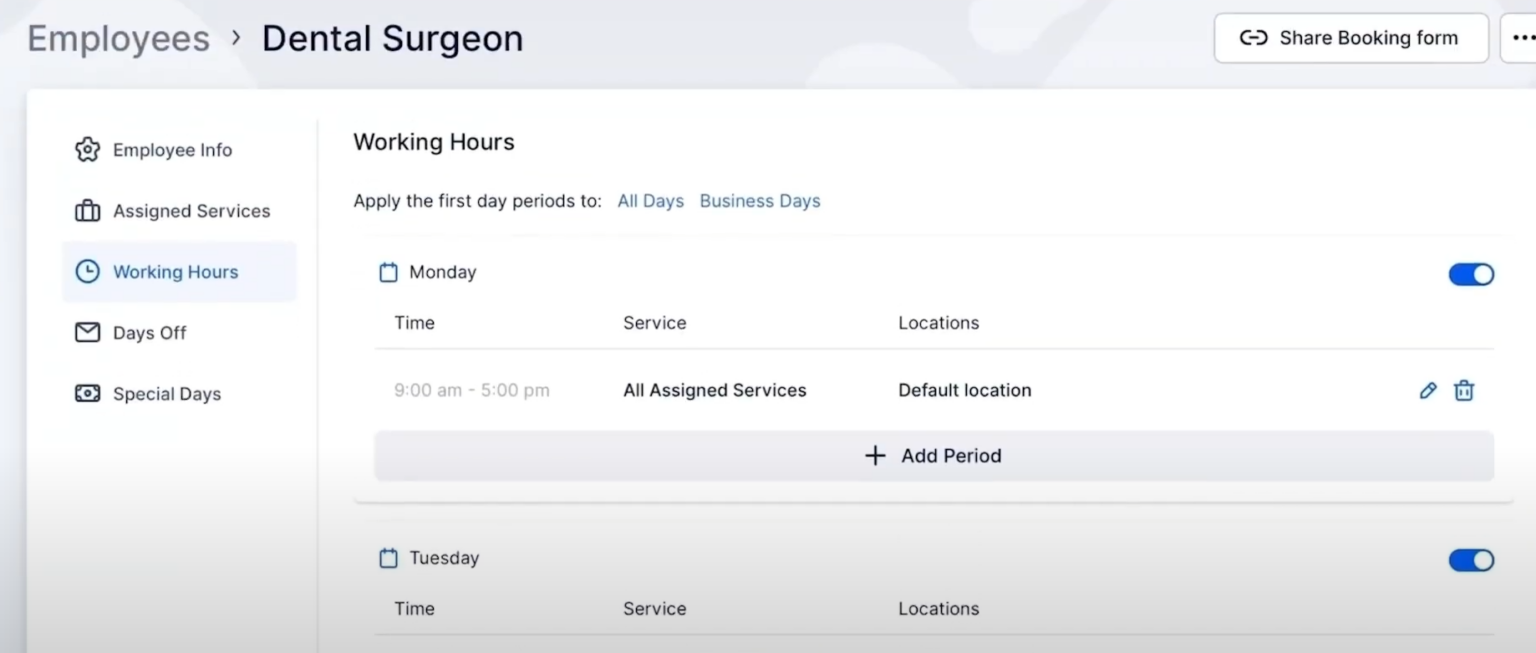Click the calendar icon next to Monday

(x=389, y=271)
